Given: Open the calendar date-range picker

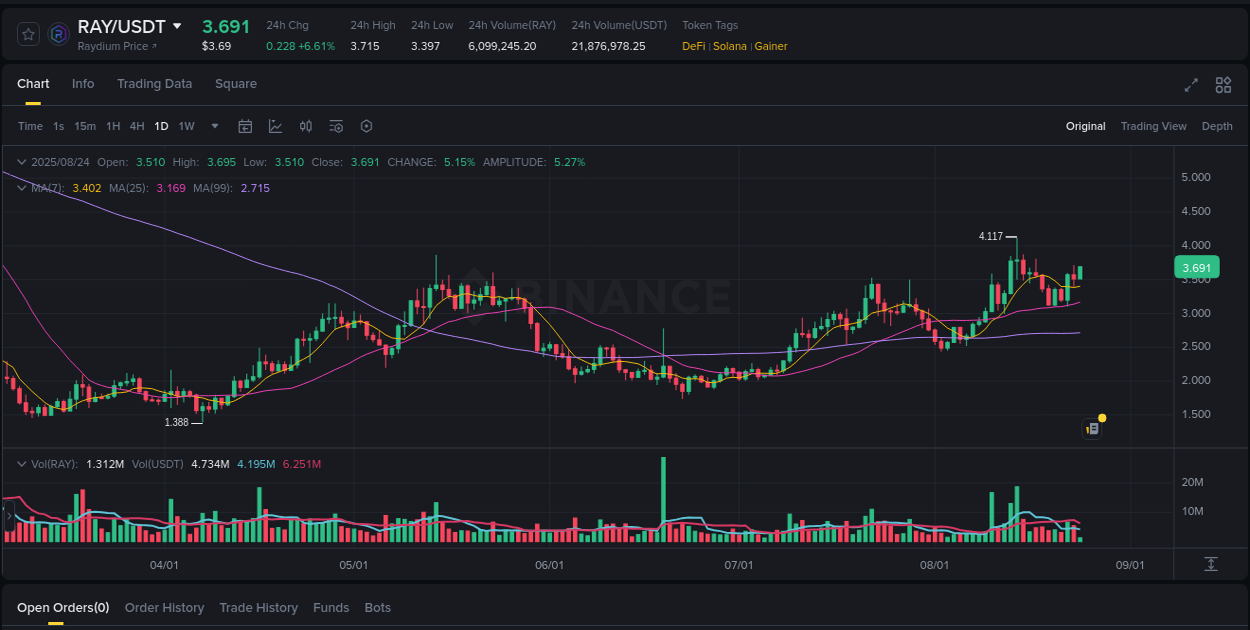Looking at the screenshot, I should (x=245, y=126).
